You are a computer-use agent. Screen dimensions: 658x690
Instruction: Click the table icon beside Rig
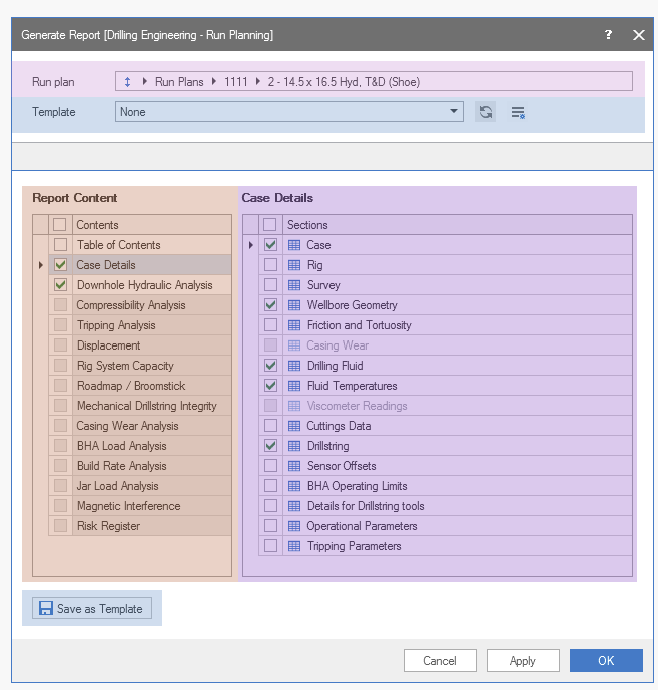294,265
